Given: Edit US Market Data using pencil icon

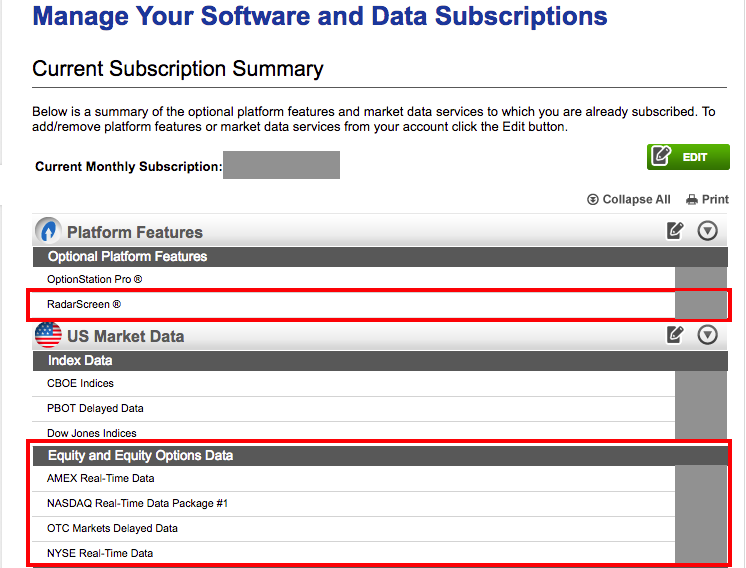Looking at the screenshot, I should tap(675, 335).
